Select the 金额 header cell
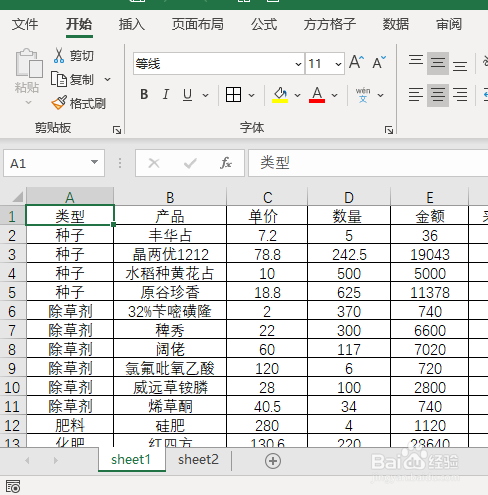This screenshot has width=488, height=495. click(x=429, y=216)
